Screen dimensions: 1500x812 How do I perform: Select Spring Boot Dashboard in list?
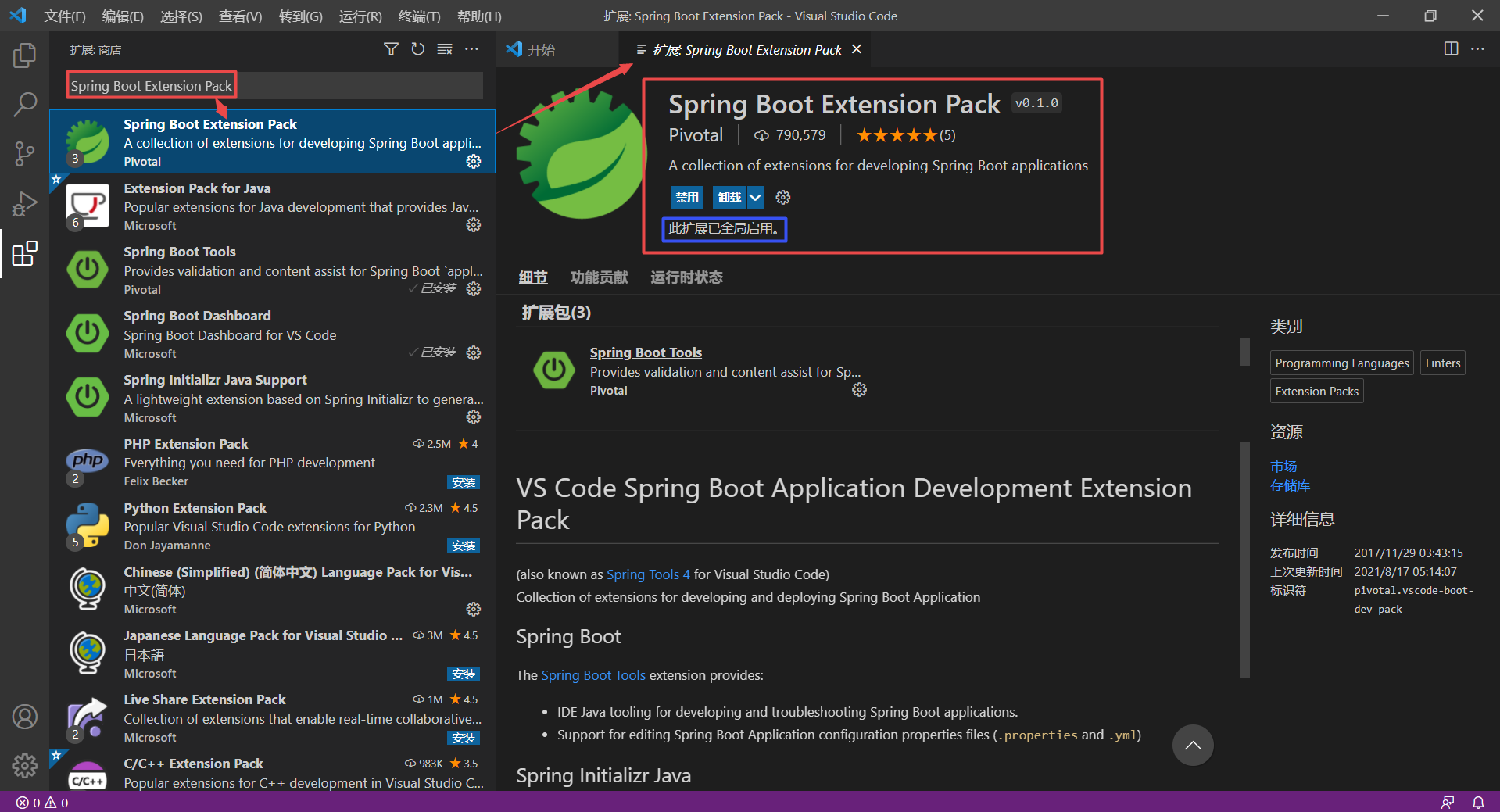click(272, 334)
